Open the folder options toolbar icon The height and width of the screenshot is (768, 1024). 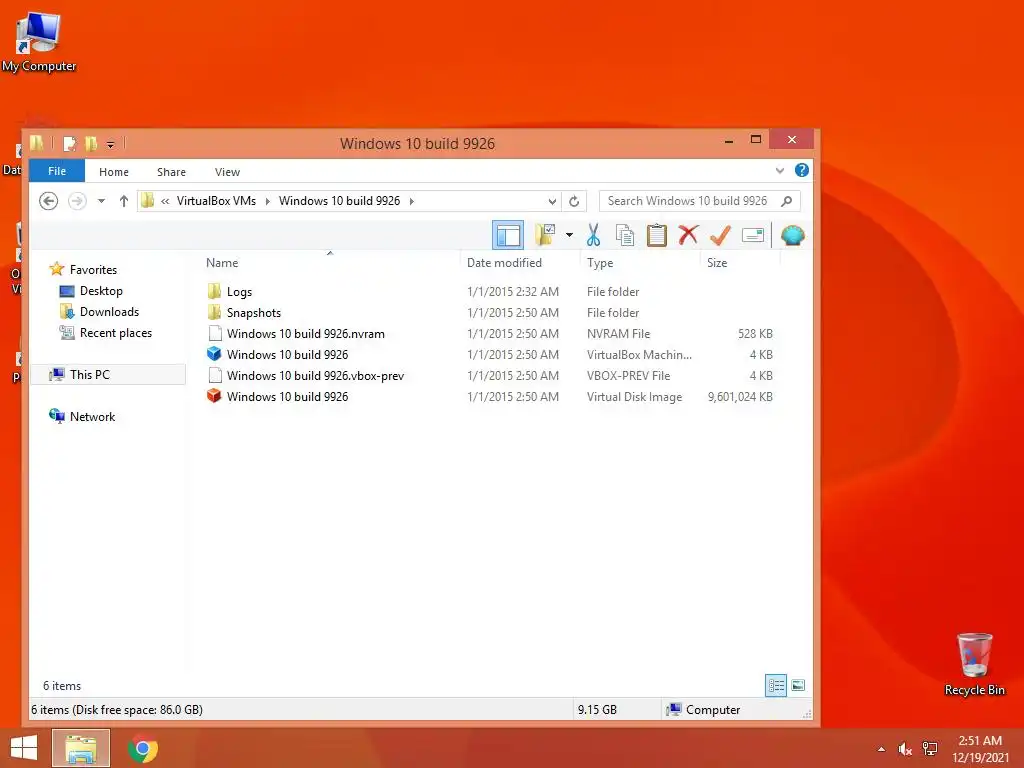[545, 235]
